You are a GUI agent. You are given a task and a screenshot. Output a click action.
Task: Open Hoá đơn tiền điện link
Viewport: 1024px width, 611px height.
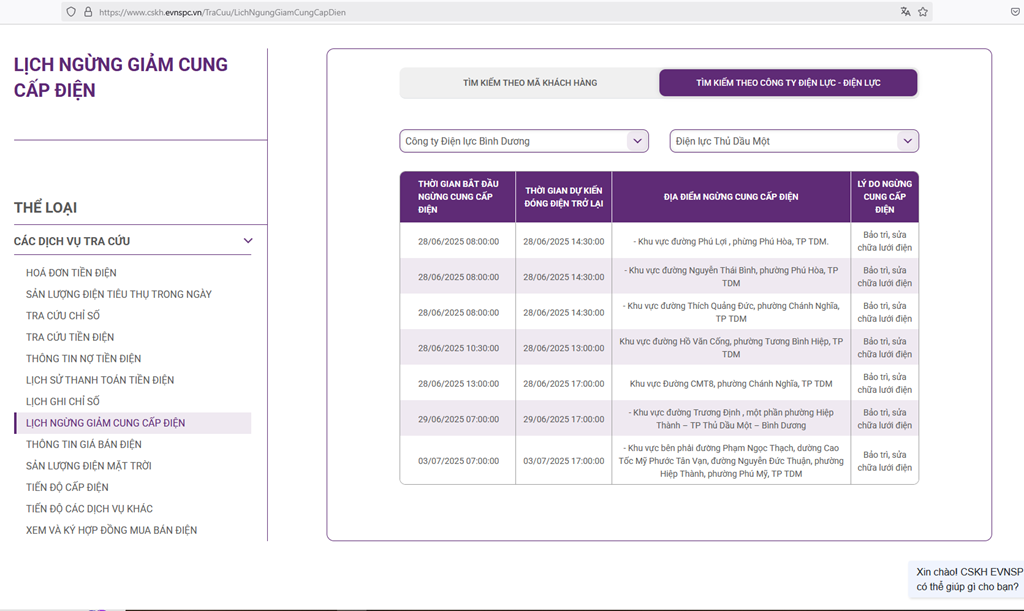tap(71, 273)
